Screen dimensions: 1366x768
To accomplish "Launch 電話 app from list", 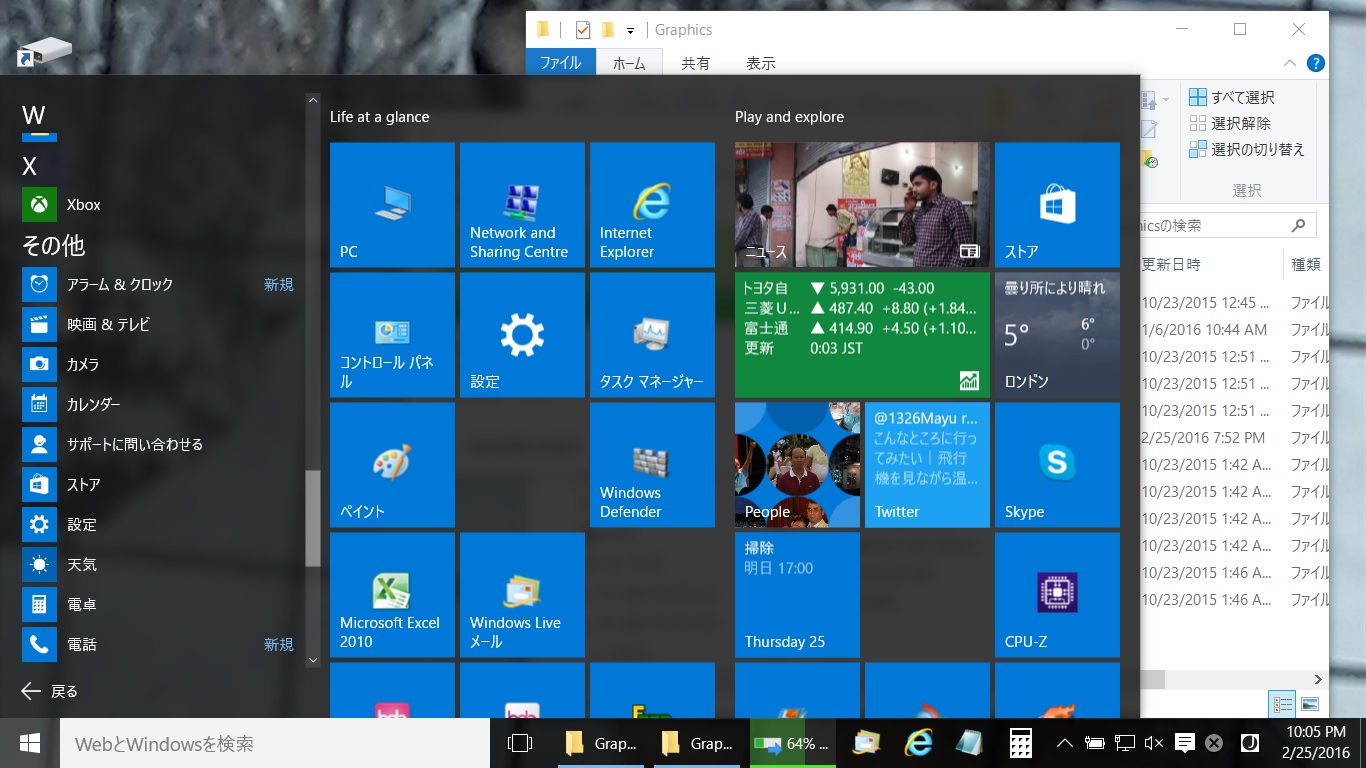I will pyautogui.click(x=160, y=645).
